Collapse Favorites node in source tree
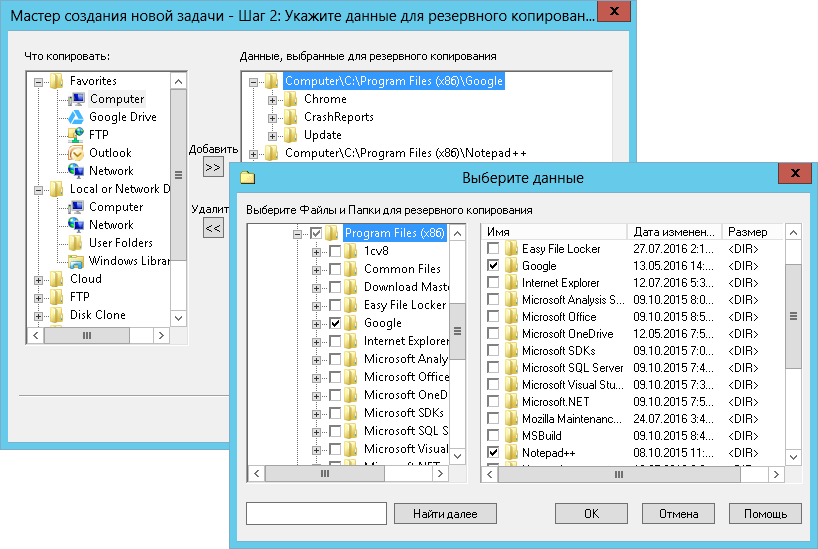The width and height of the screenshot is (818, 549). pyautogui.click(x=38, y=82)
